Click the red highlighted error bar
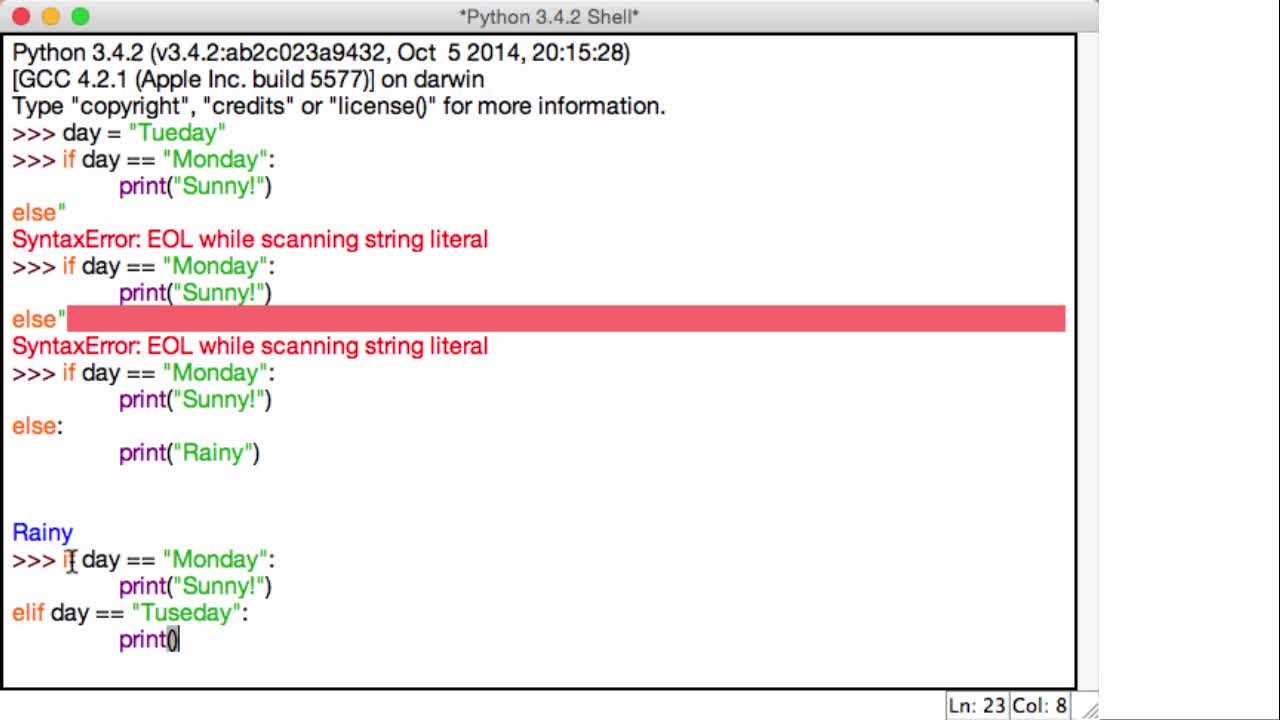This screenshot has height=720, width=1280. click(x=566, y=319)
